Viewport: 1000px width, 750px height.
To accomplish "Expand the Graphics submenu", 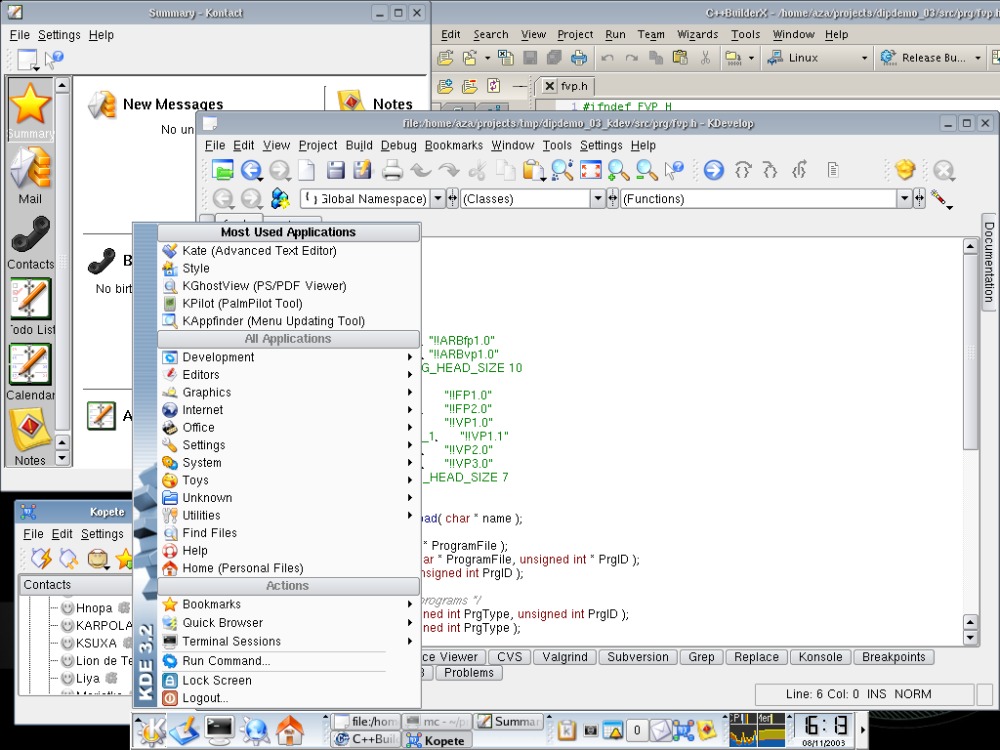I will (288, 392).
